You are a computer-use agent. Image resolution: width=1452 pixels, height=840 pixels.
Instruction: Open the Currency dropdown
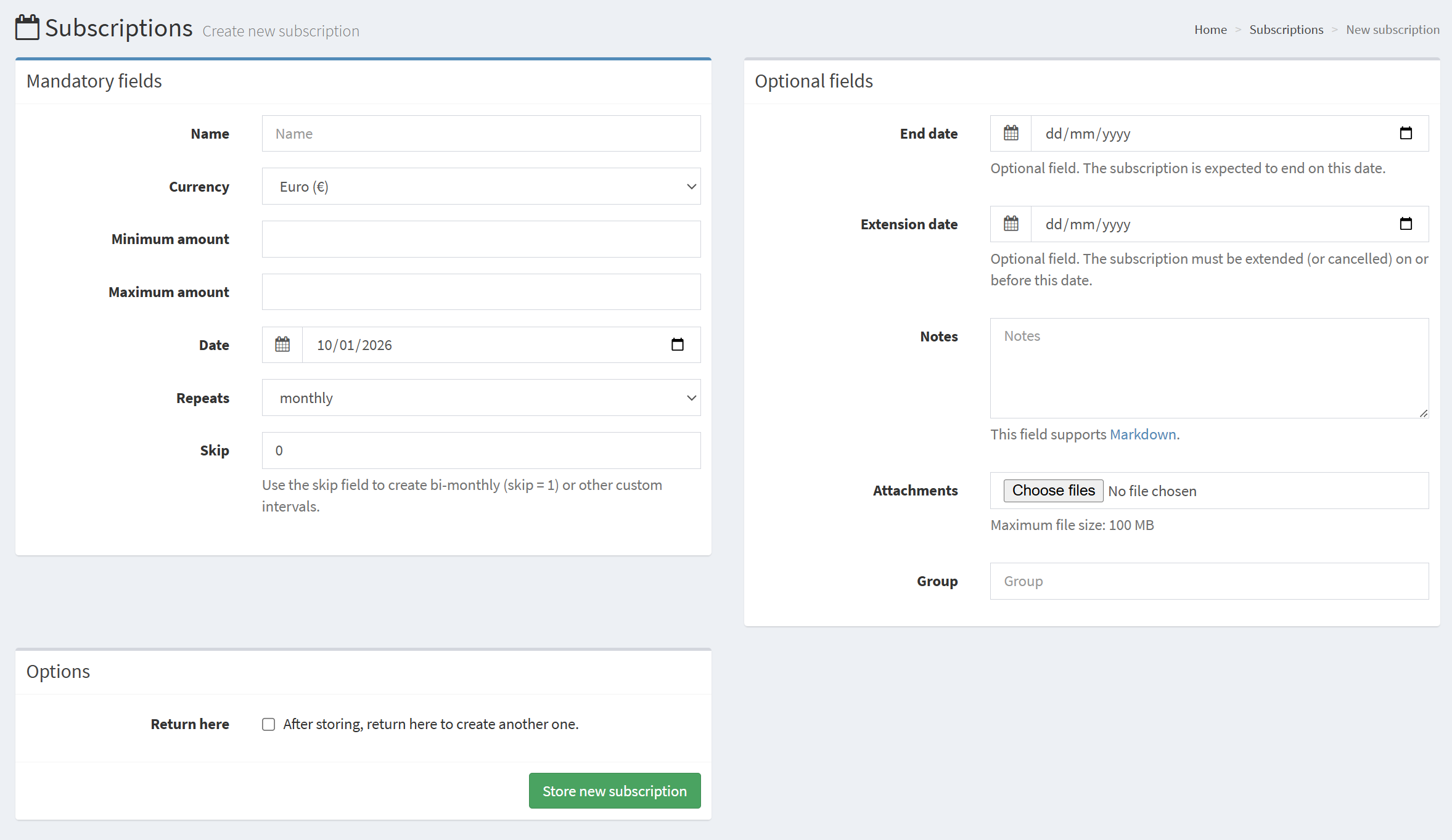tap(481, 186)
